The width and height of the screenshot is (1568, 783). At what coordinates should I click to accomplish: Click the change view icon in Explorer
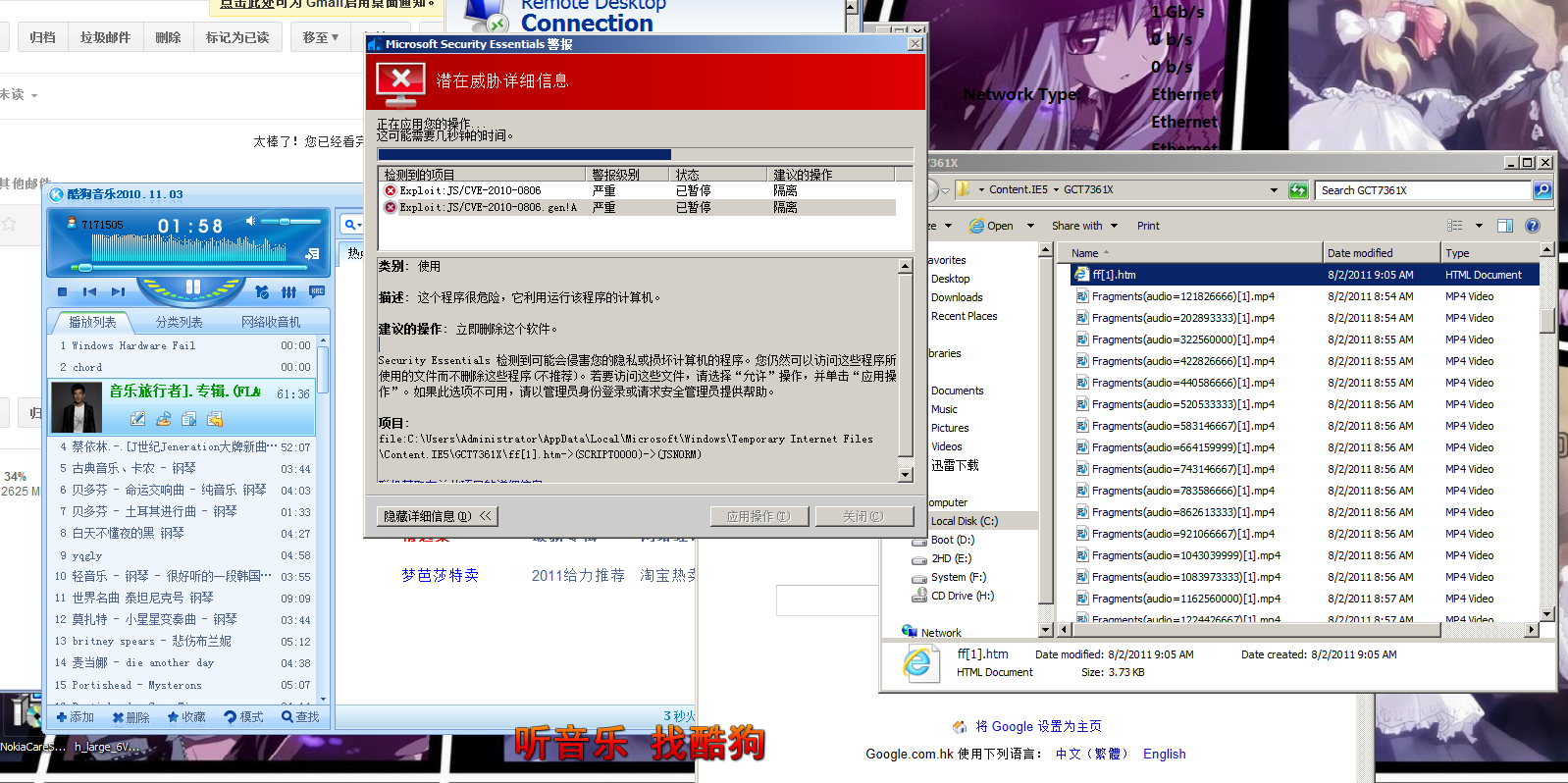pyautogui.click(x=1455, y=226)
